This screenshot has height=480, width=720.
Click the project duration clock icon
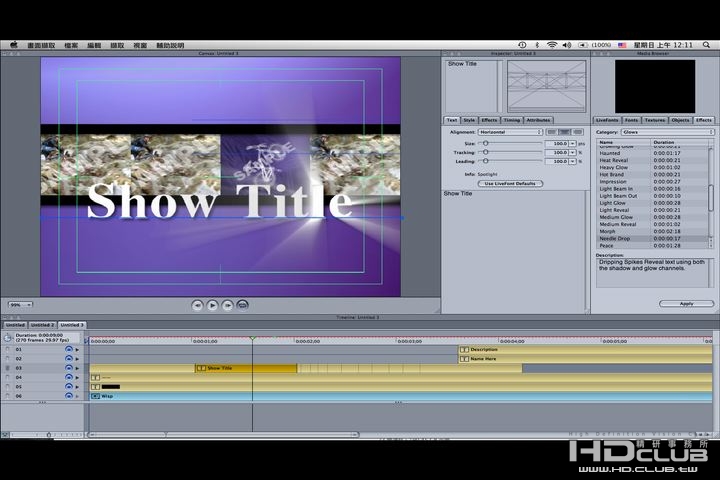(x=7, y=338)
